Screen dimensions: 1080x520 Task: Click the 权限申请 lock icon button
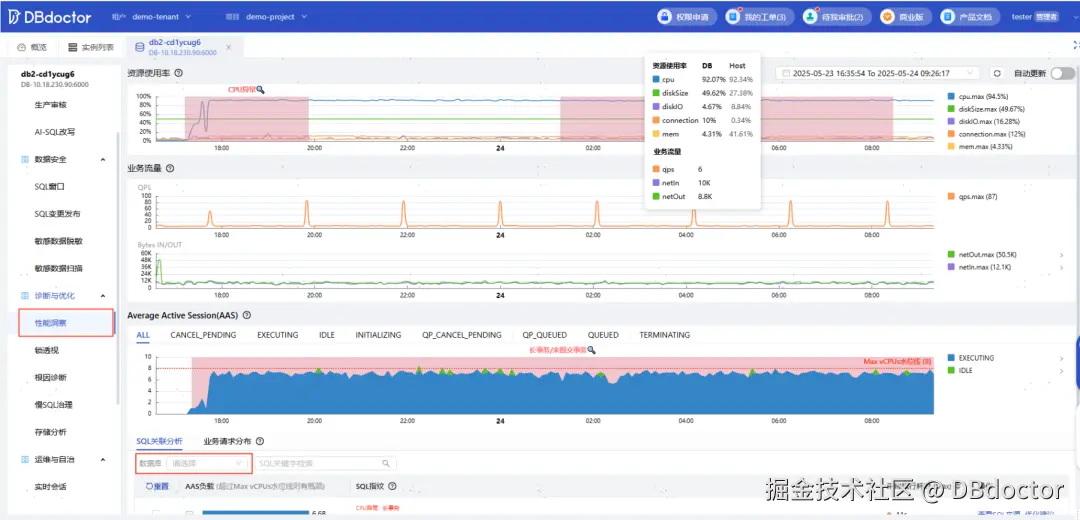coord(685,17)
